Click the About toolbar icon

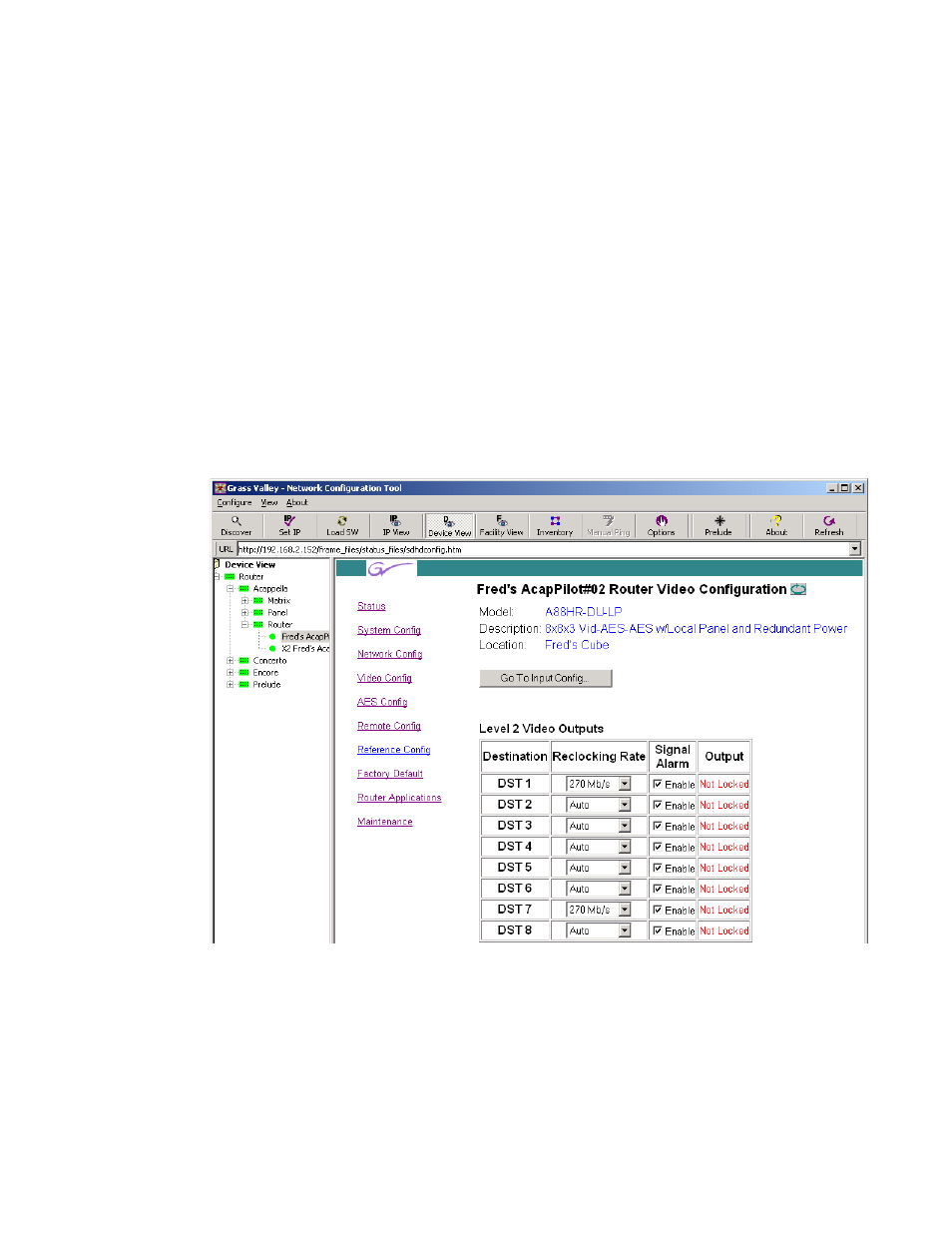coord(776,525)
